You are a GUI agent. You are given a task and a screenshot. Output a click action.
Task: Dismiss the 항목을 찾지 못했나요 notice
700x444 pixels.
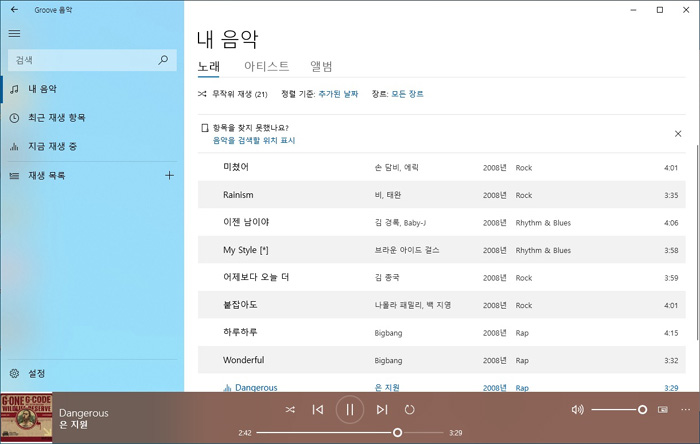[x=678, y=133]
